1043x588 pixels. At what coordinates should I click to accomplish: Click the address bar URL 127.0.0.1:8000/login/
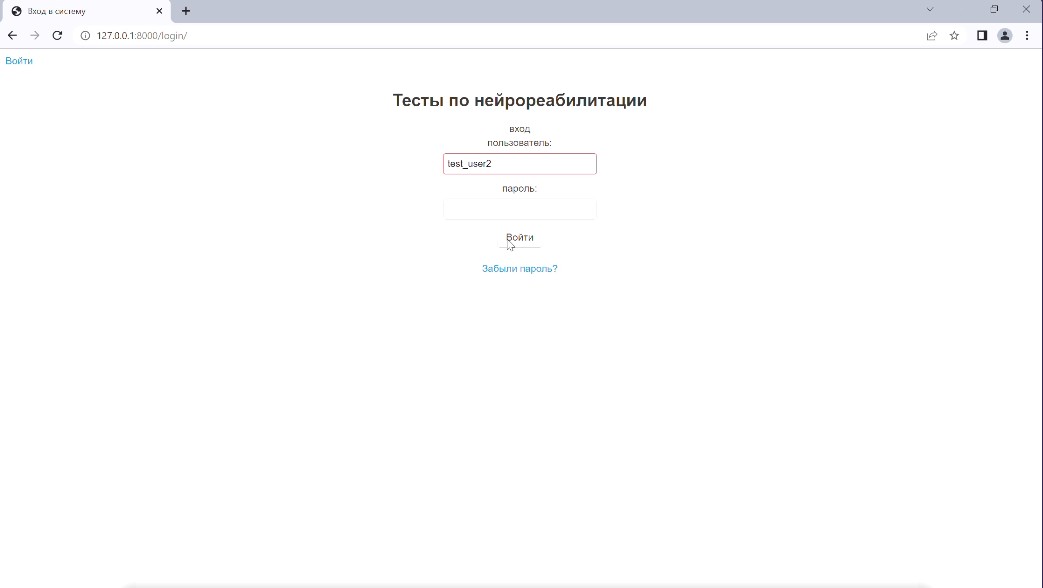pos(142,35)
